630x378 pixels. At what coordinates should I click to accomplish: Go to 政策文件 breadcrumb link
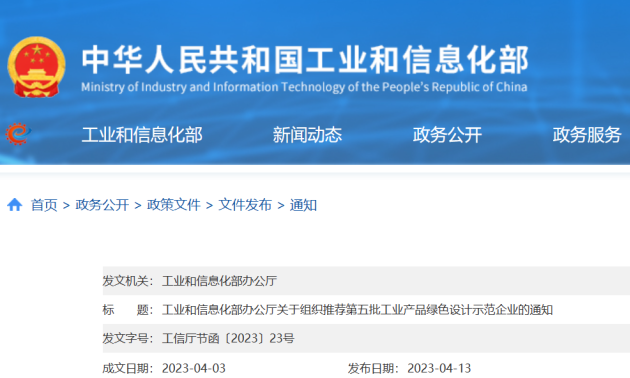(x=174, y=205)
